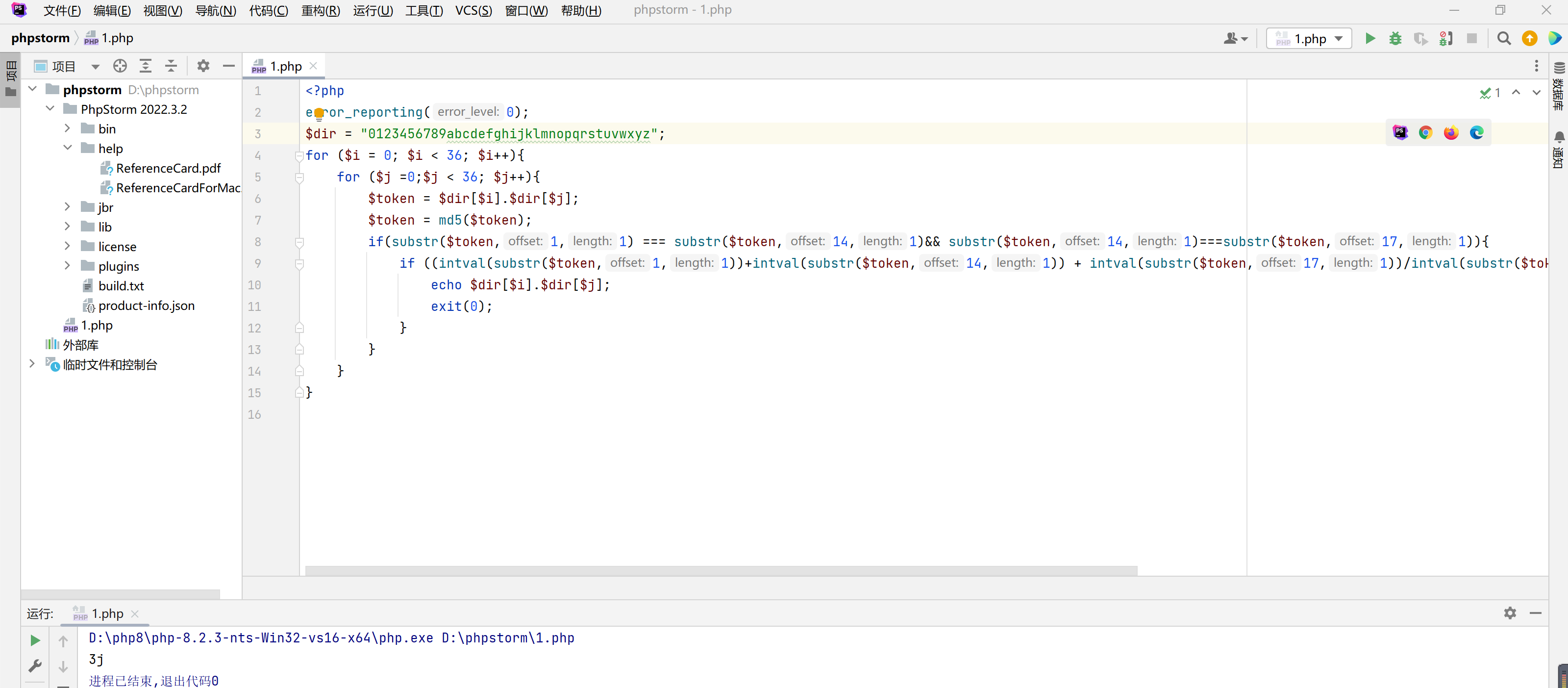Open the Run panel settings gear
The height and width of the screenshot is (688, 1568).
coord(1510,612)
